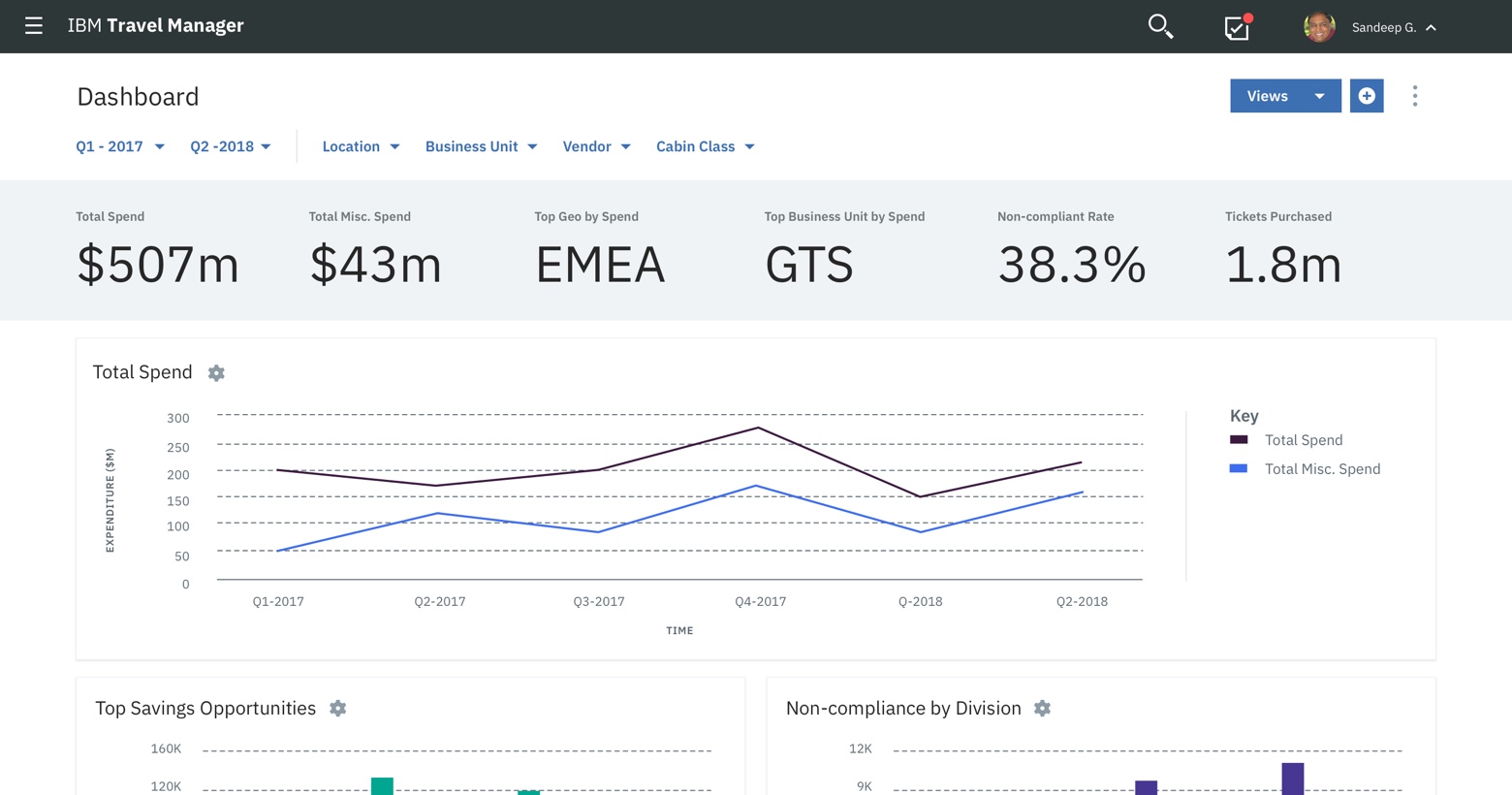
Task: Open the task checklist notifications icon
Action: pyautogui.click(x=1237, y=27)
